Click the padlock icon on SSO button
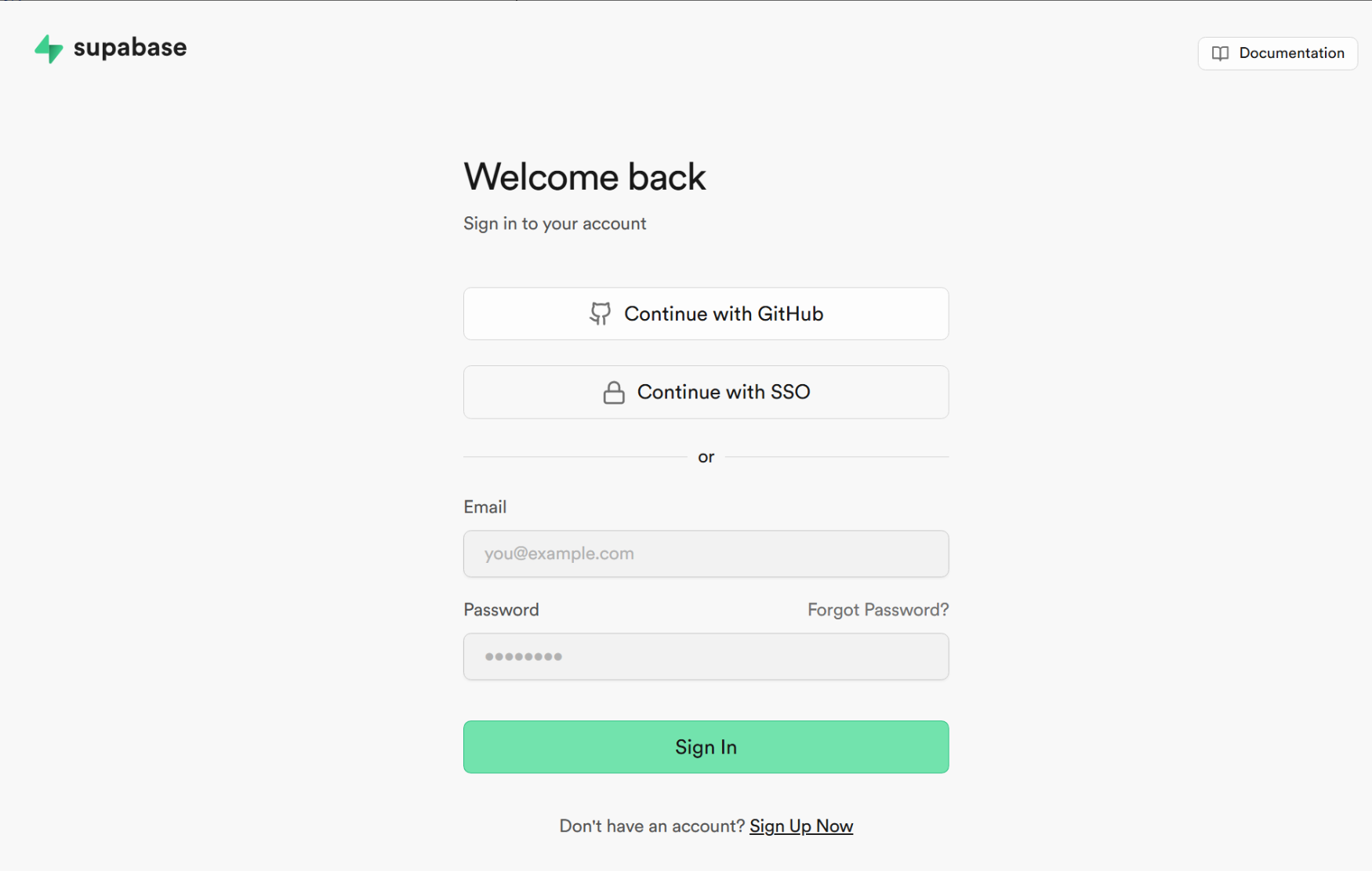Screen dimensions: 1372x871 pos(614,392)
